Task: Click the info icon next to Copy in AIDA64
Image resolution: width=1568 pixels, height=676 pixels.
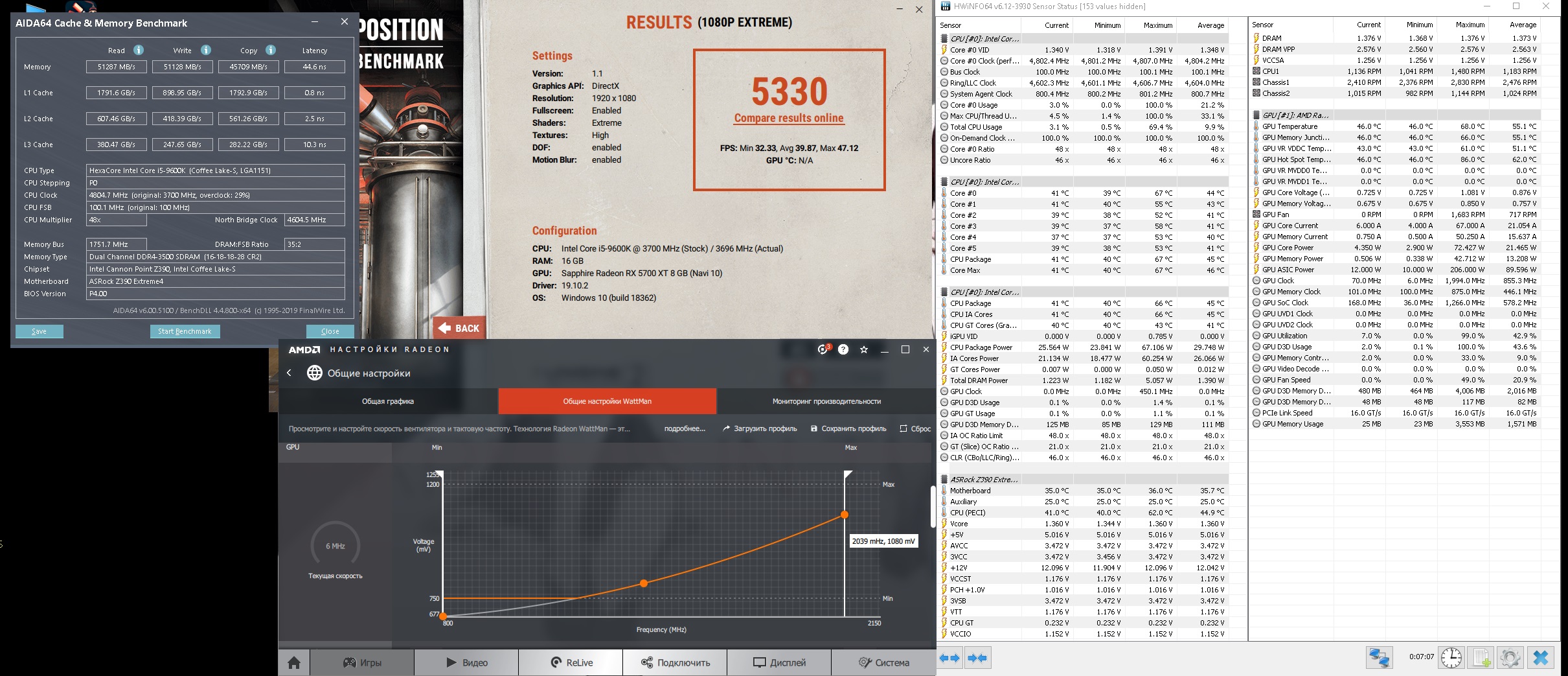Action: pos(271,50)
